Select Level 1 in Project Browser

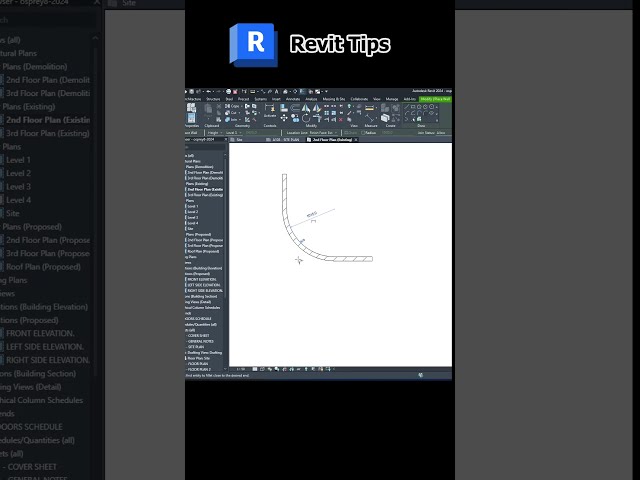pos(193,206)
